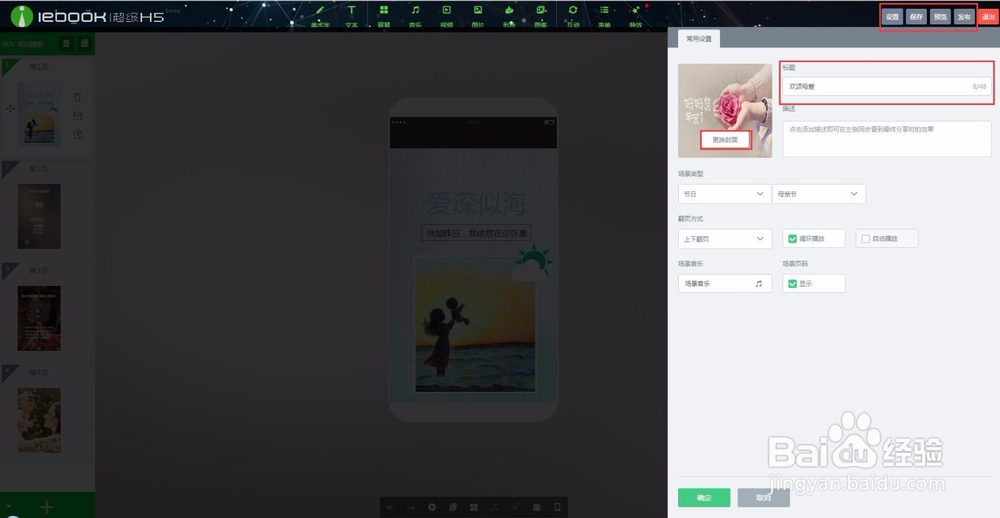Click page 1 save-as-template icon
Viewport: 1000px width, 518px height.
tap(78, 116)
